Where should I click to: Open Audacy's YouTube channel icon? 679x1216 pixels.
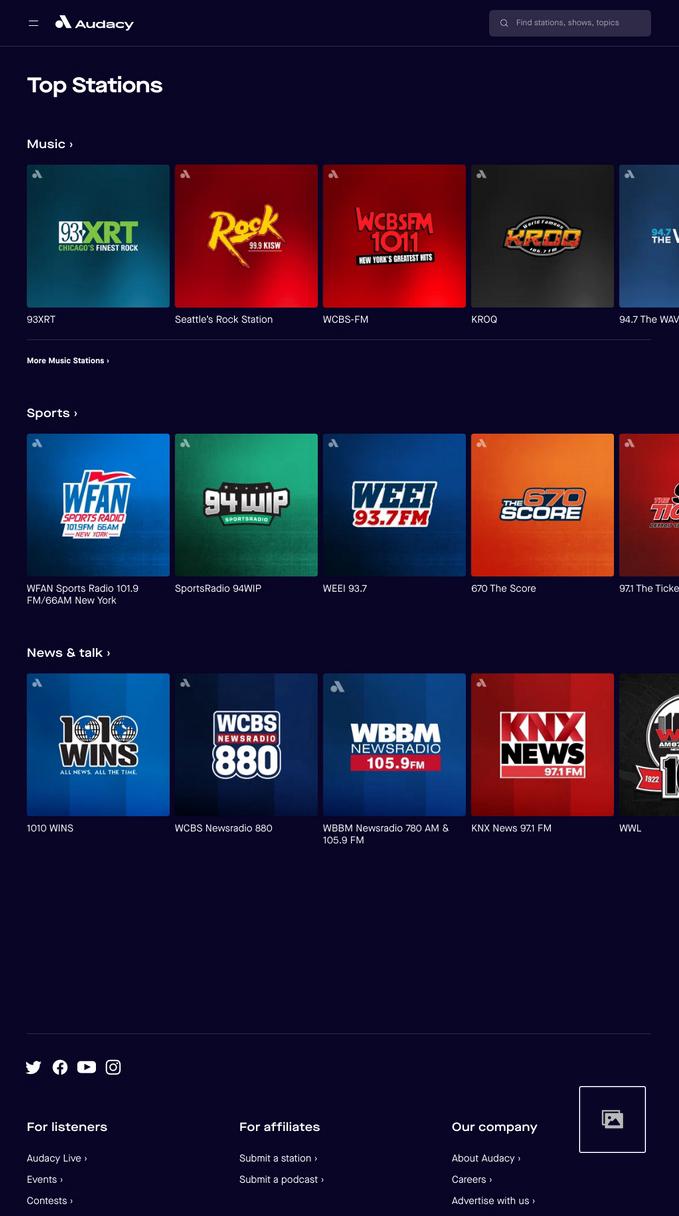(87, 1067)
